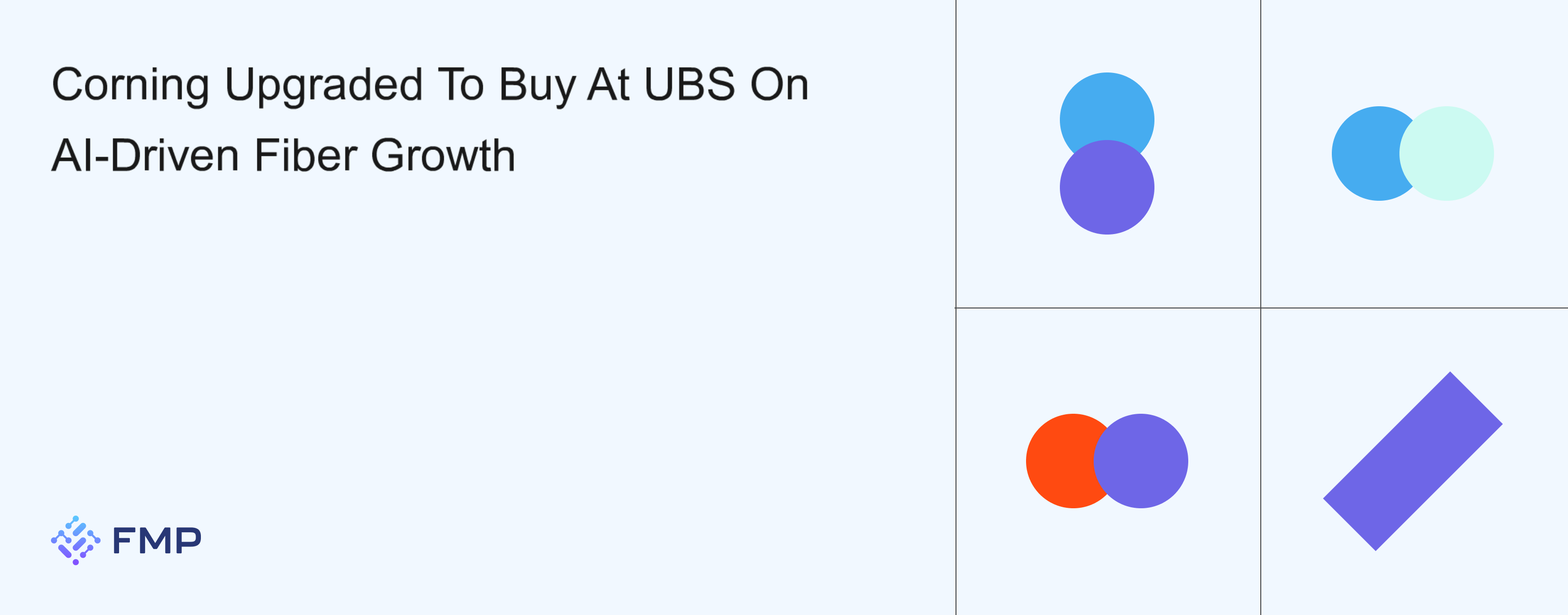The image size is (1568, 615).
Task: Click the FMP diamond logo icon
Action: [75, 540]
